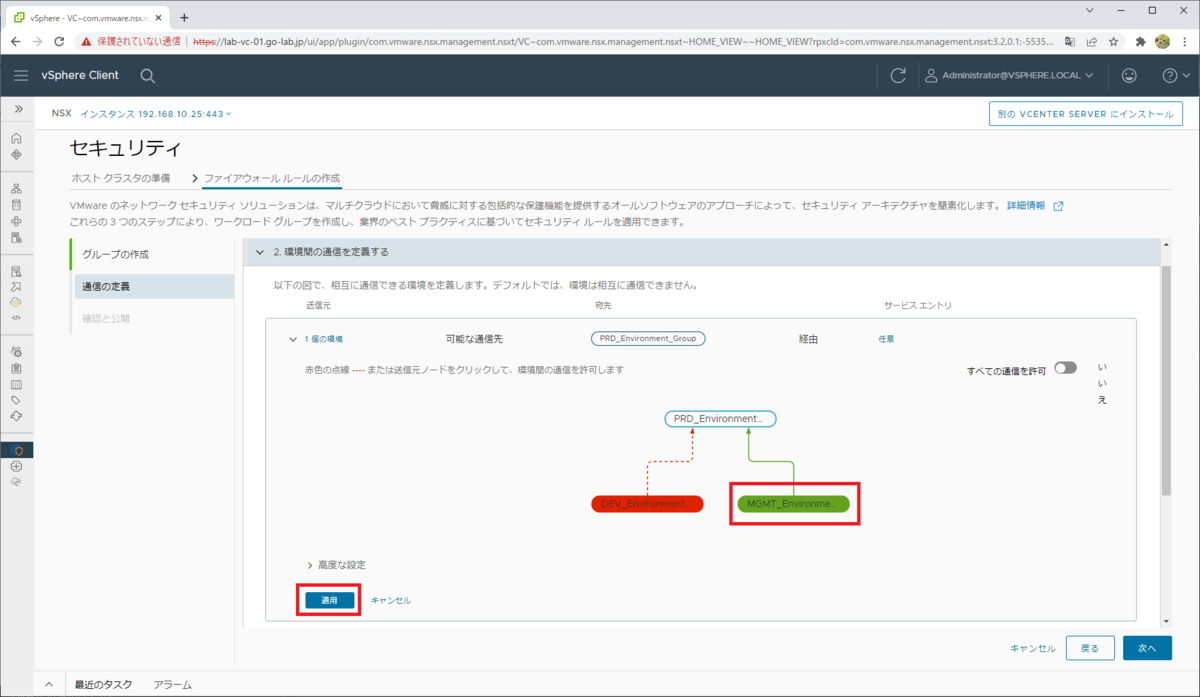Collapse the 2. 環境間の通信を定義する section
The image size is (1200, 697).
pyautogui.click(x=260, y=252)
